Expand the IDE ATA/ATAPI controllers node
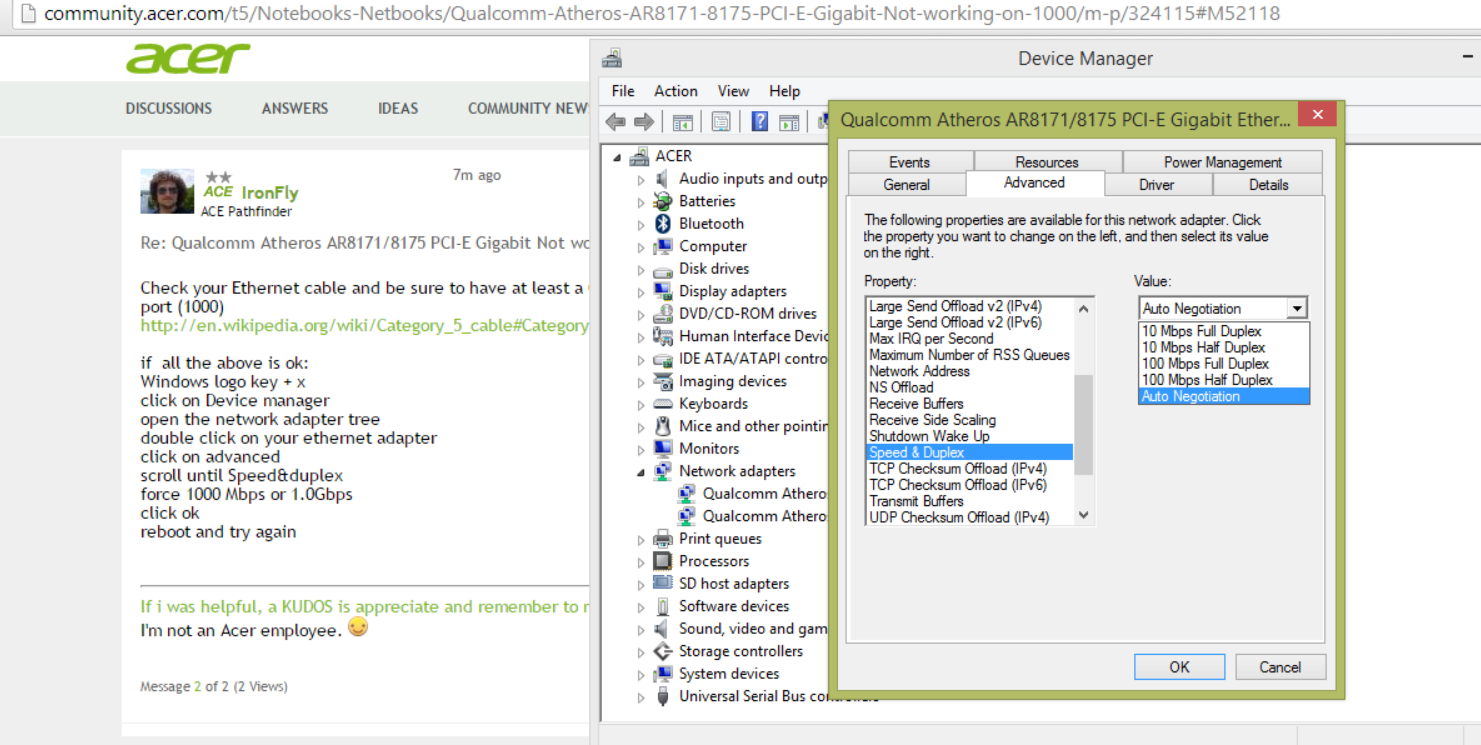Viewport: 1481px width, 745px height. (x=641, y=359)
